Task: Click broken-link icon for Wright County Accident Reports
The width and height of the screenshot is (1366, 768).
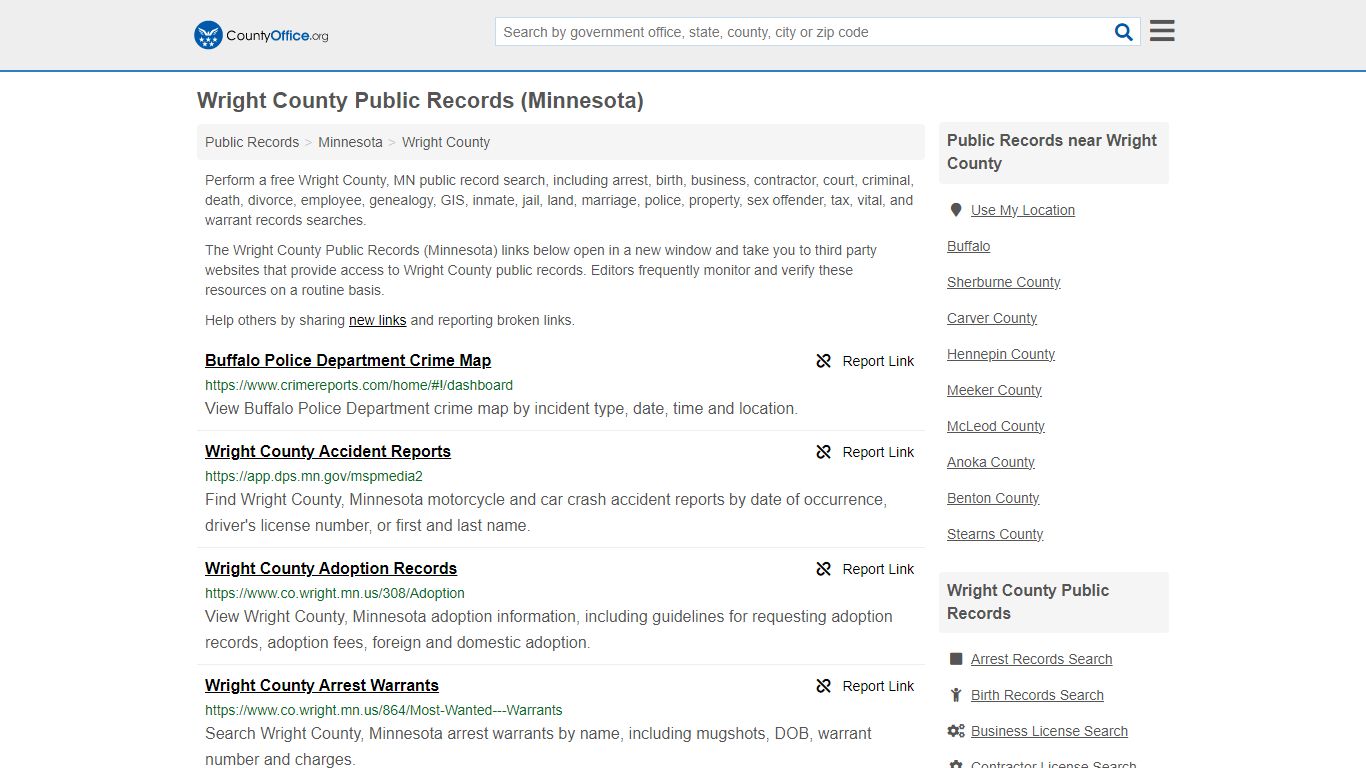Action: 824,452
